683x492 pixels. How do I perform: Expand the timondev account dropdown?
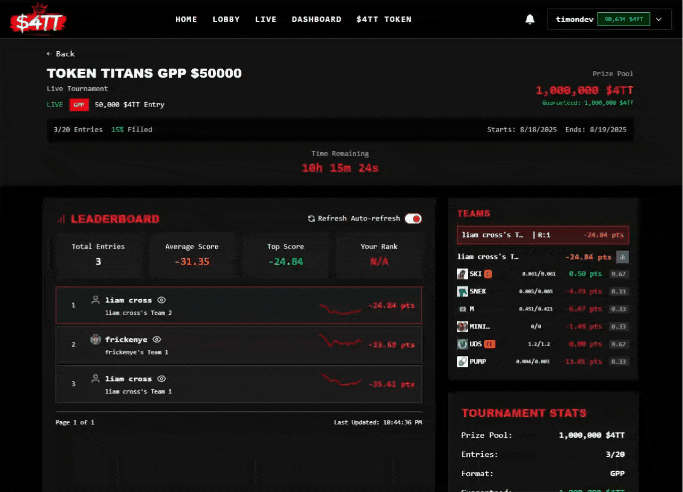(659, 19)
